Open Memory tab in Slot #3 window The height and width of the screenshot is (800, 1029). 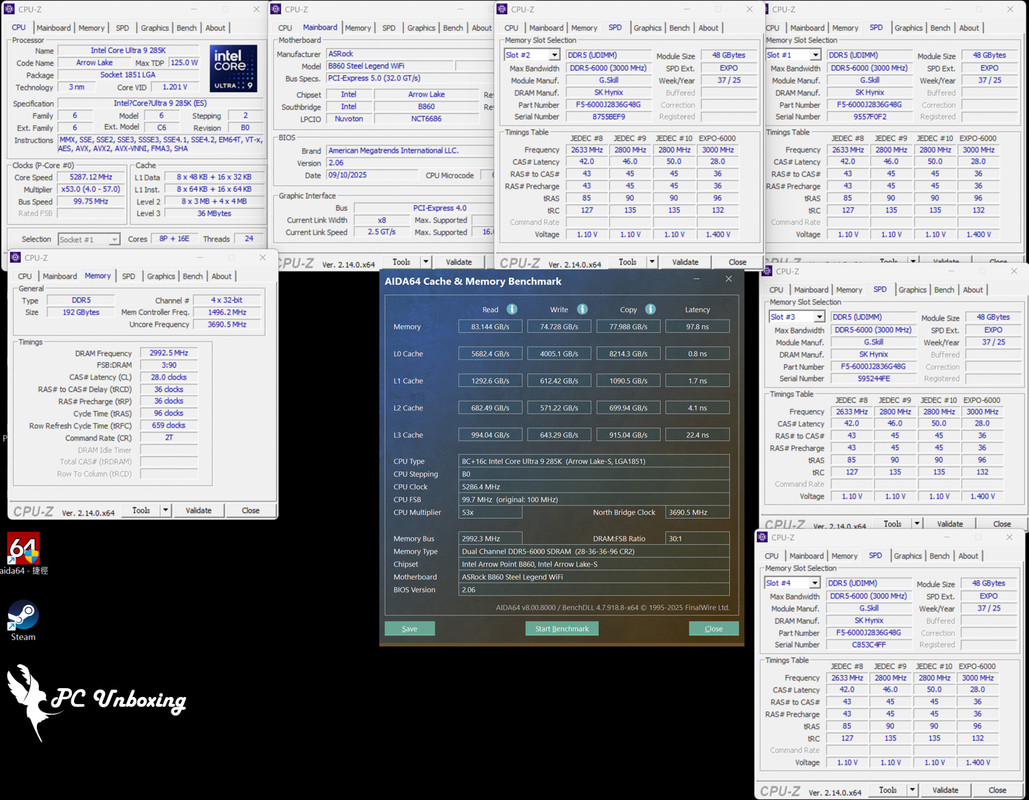(x=849, y=289)
